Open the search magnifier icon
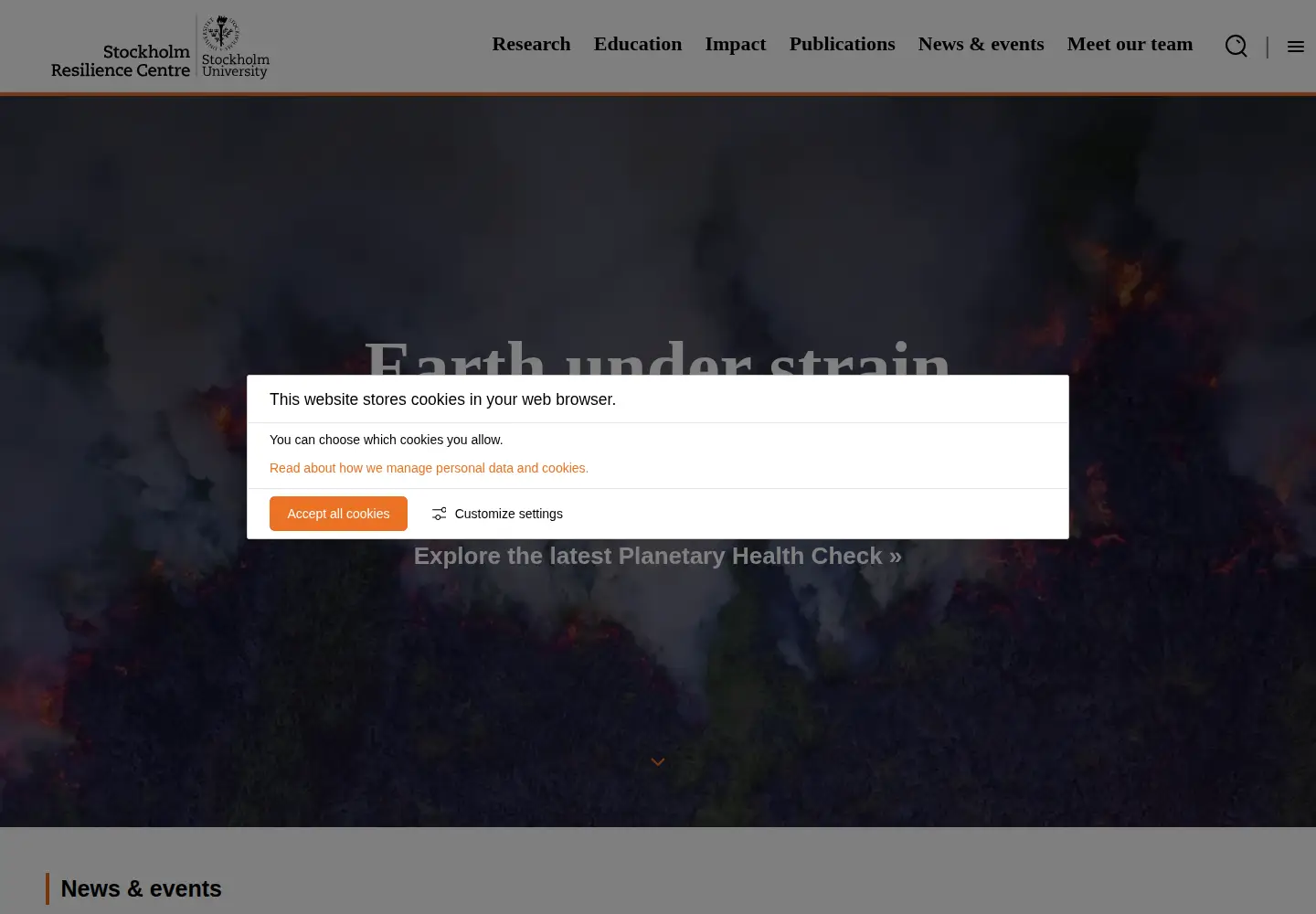 click(x=1236, y=46)
